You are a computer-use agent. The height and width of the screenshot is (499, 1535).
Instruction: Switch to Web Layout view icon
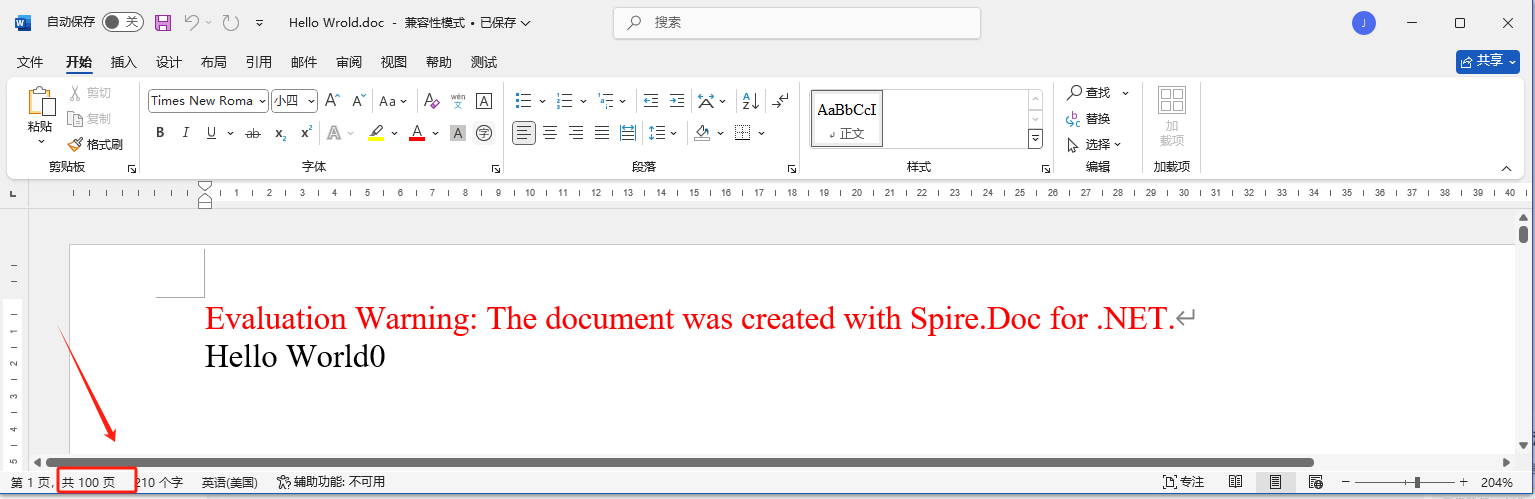pyautogui.click(x=1316, y=482)
